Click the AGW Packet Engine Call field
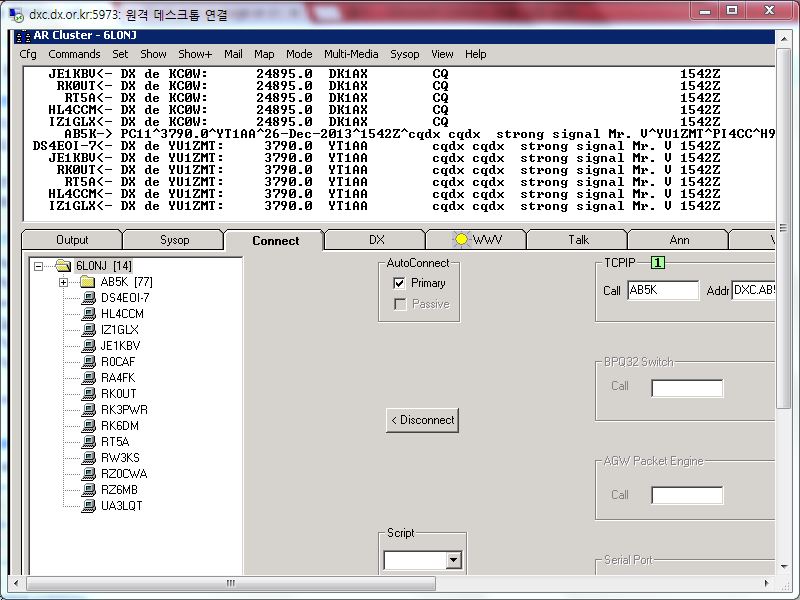 (x=687, y=495)
